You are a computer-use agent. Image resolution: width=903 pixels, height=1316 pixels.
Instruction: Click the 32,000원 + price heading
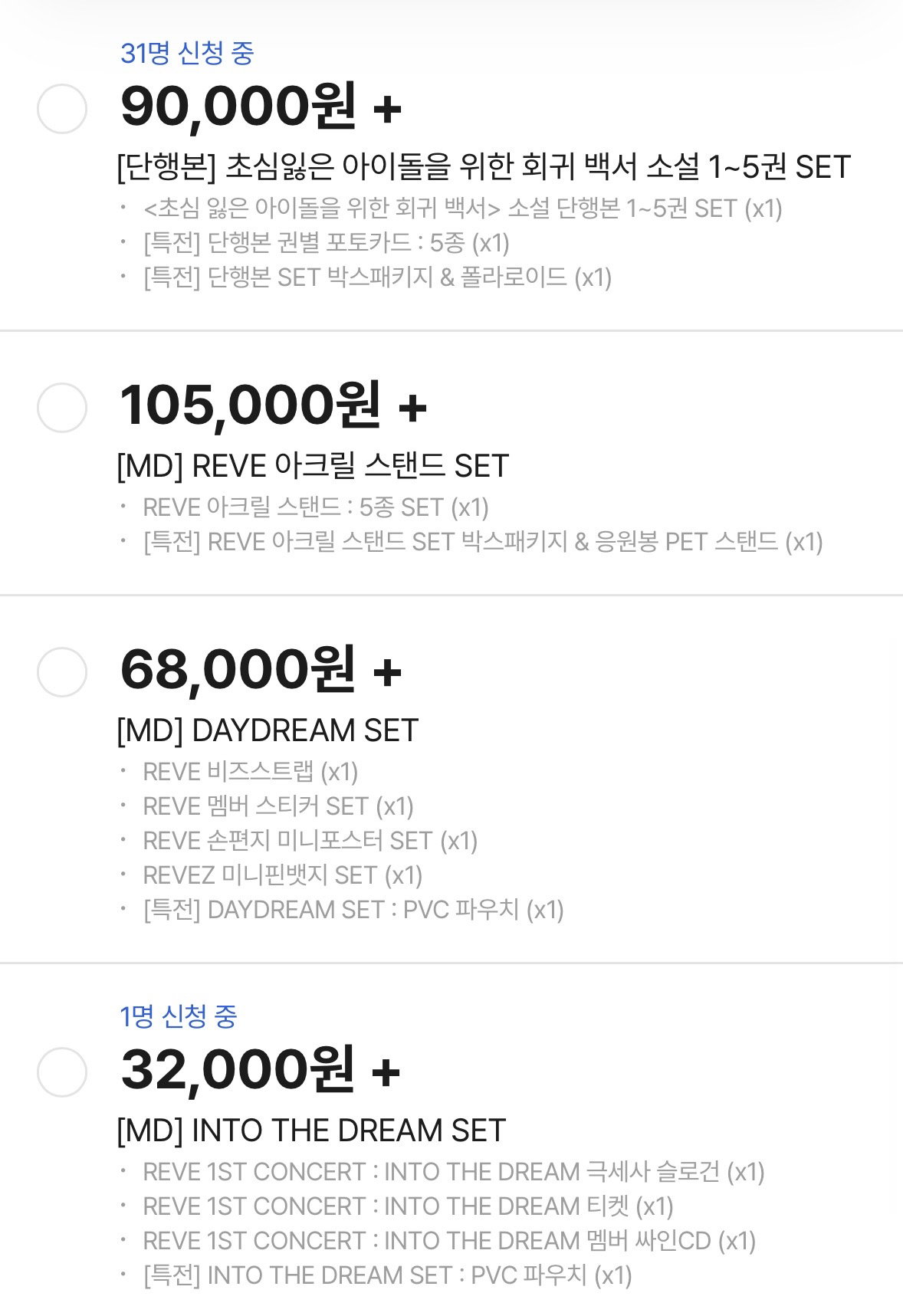coord(261,1070)
